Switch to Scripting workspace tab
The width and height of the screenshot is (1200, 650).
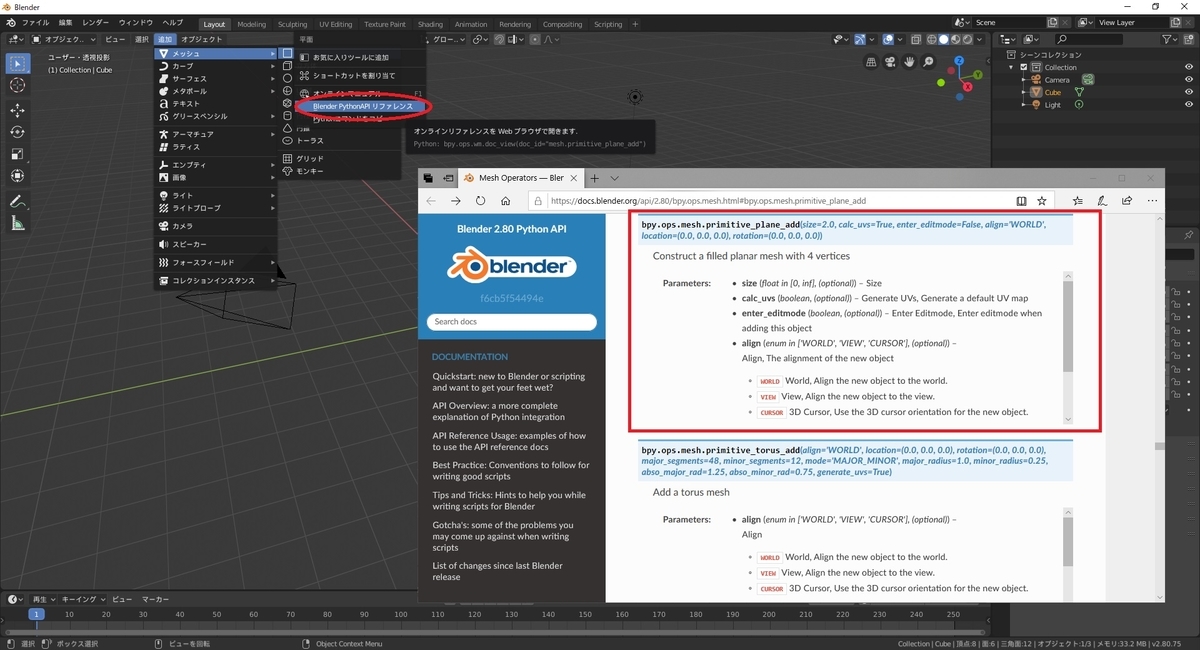tap(608, 24)
